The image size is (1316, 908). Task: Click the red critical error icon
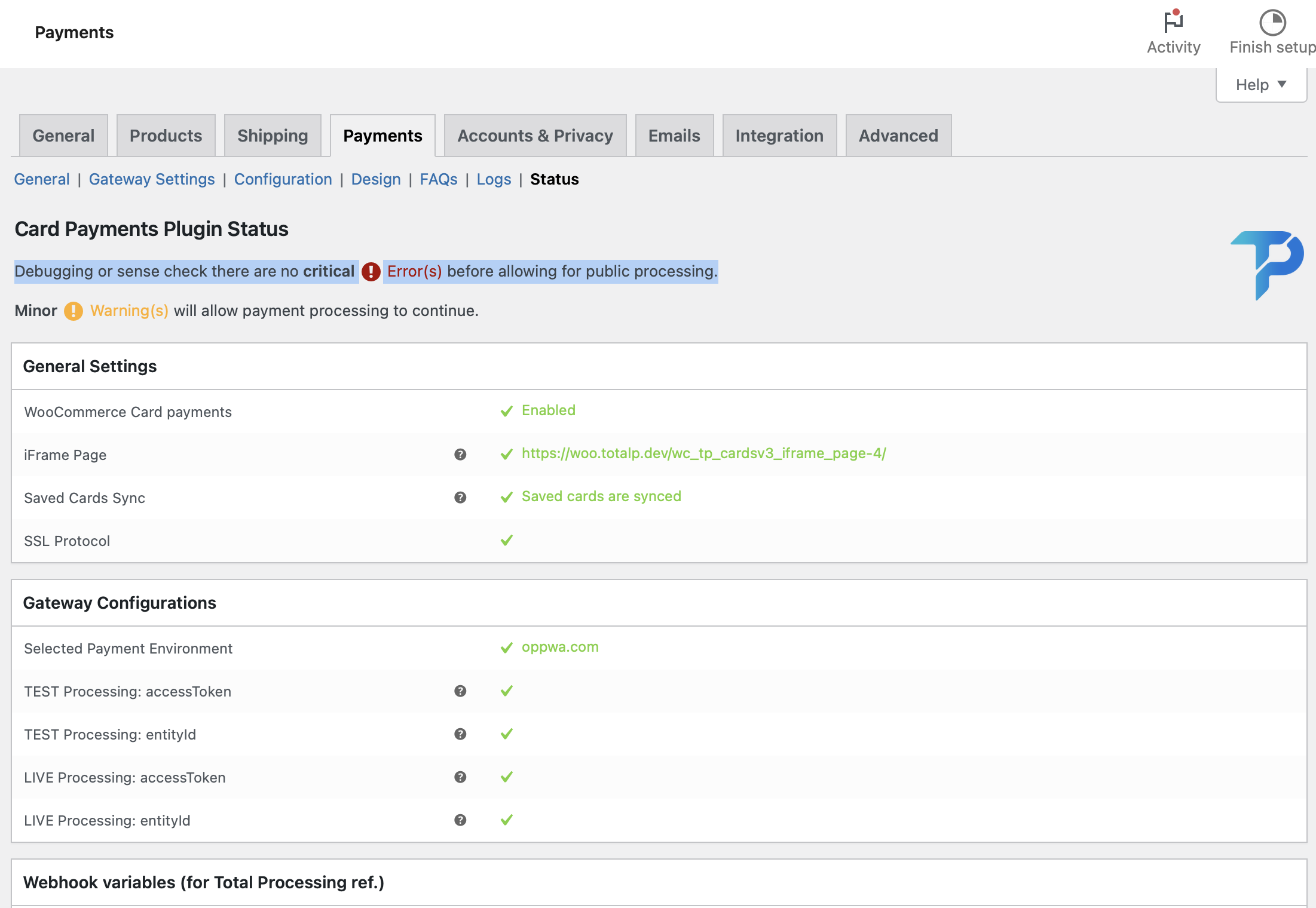click(x=371, y=272)
